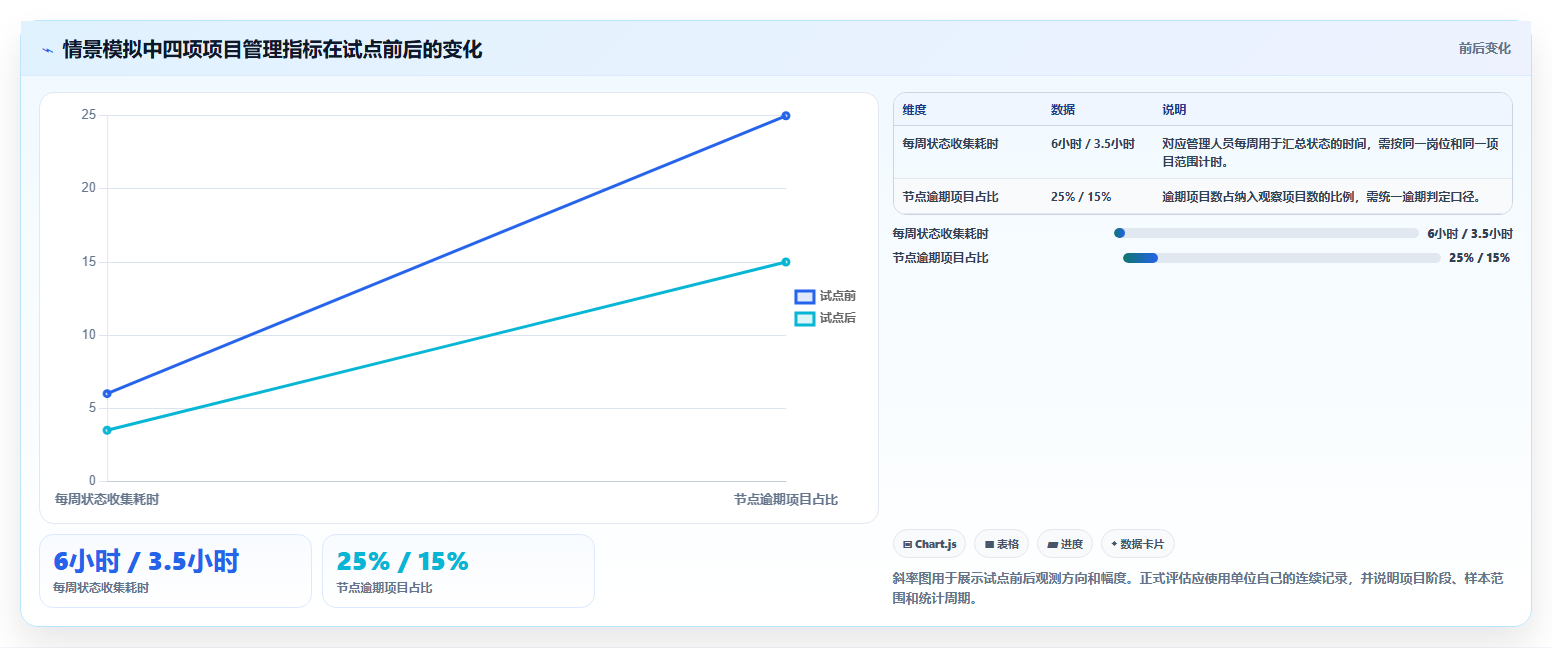Click the 说明 column header
The image size is (1552, 648).
[x=1174, y=109]
